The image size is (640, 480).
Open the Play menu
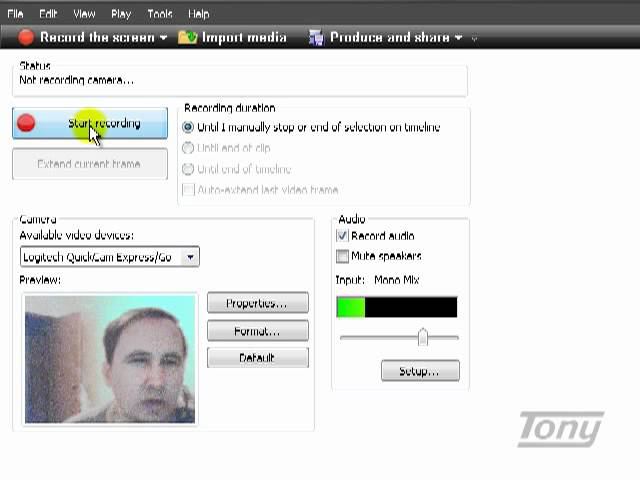121,14
